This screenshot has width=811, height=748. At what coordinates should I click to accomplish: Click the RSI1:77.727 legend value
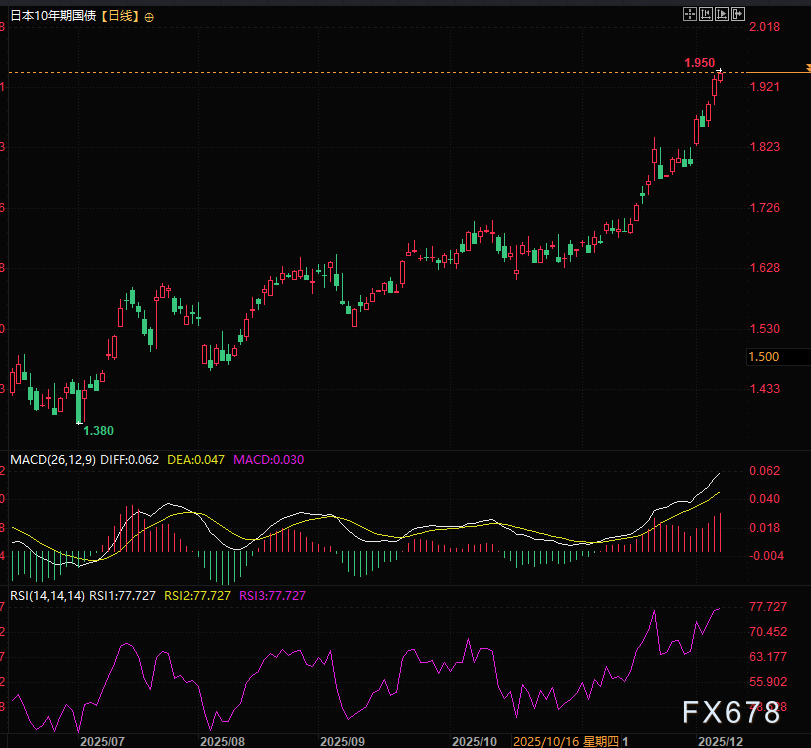click(122, 595)
